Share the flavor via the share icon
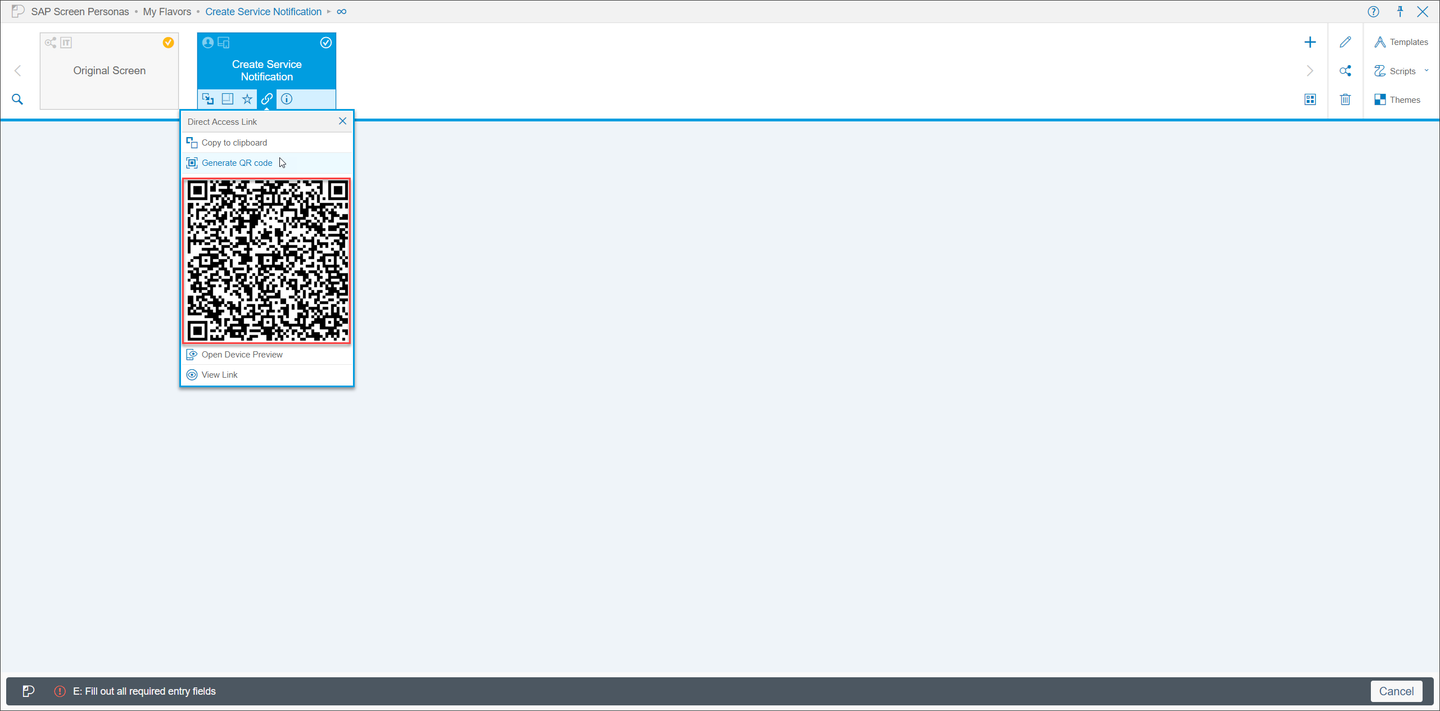The width and height of the screenshot is (1440, 711). point(1345,71)
